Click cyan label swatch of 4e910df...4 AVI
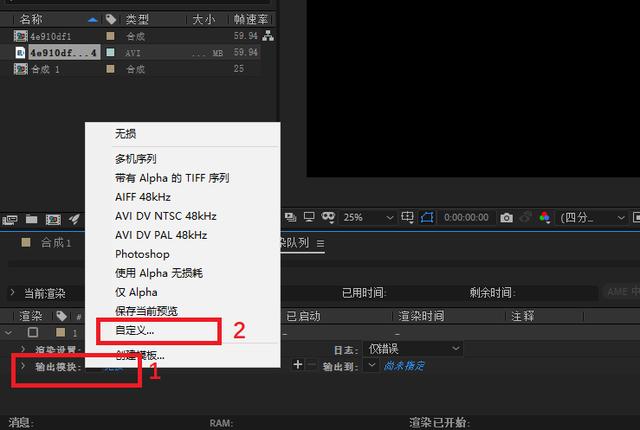This screenshot has width=640, height=430. pyautogui.click(x=110, y=52)
